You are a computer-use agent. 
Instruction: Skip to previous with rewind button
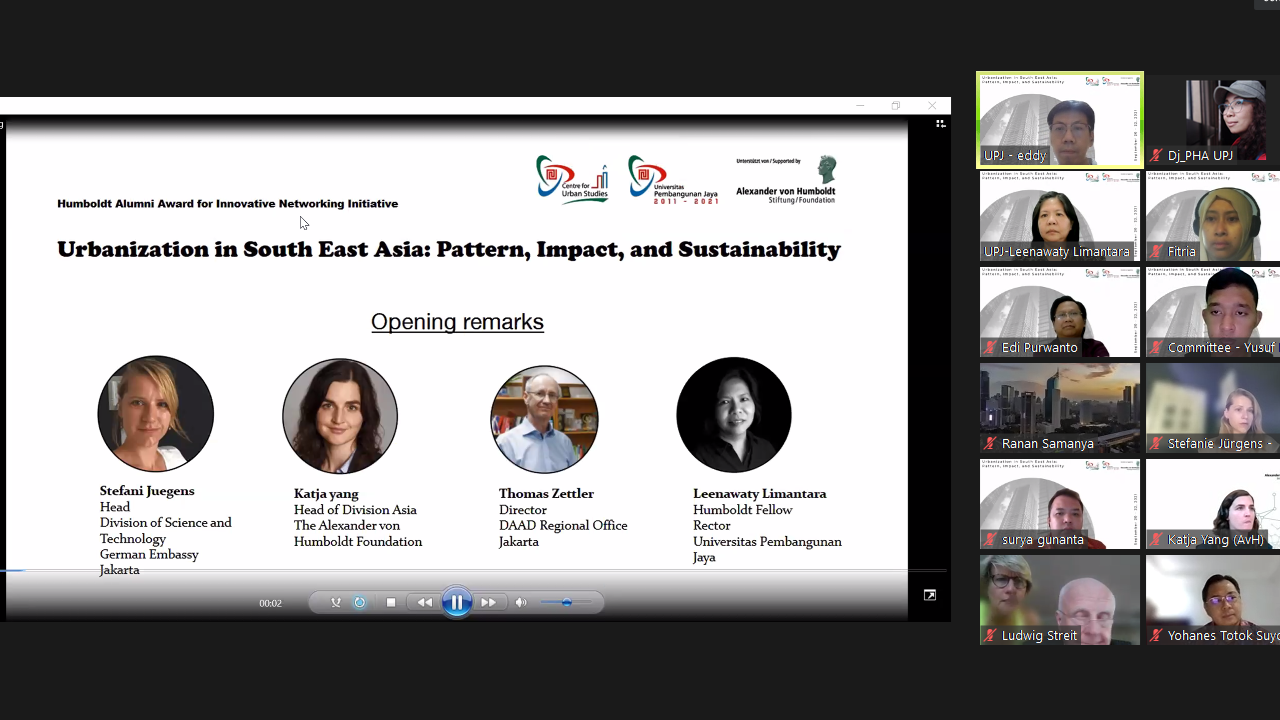point(425,602)
